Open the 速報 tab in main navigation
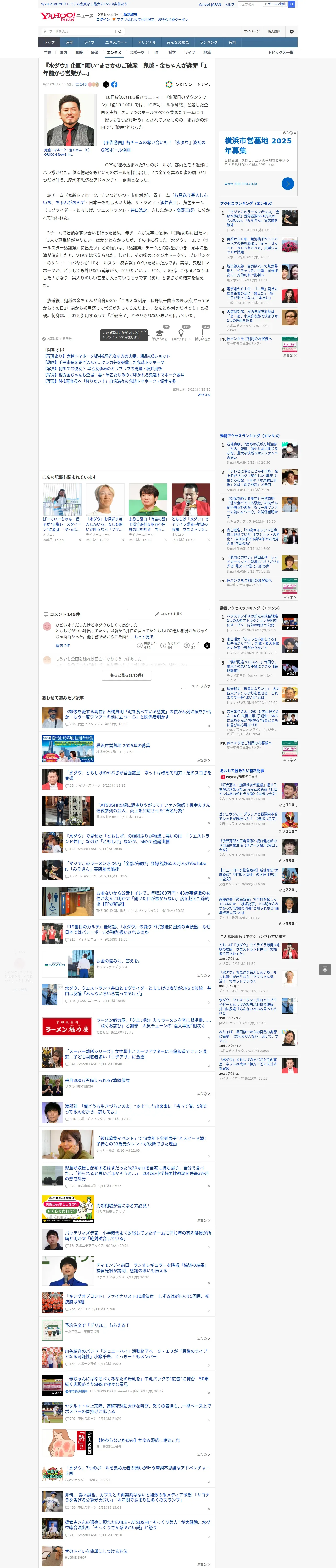 tap(69, 43)
